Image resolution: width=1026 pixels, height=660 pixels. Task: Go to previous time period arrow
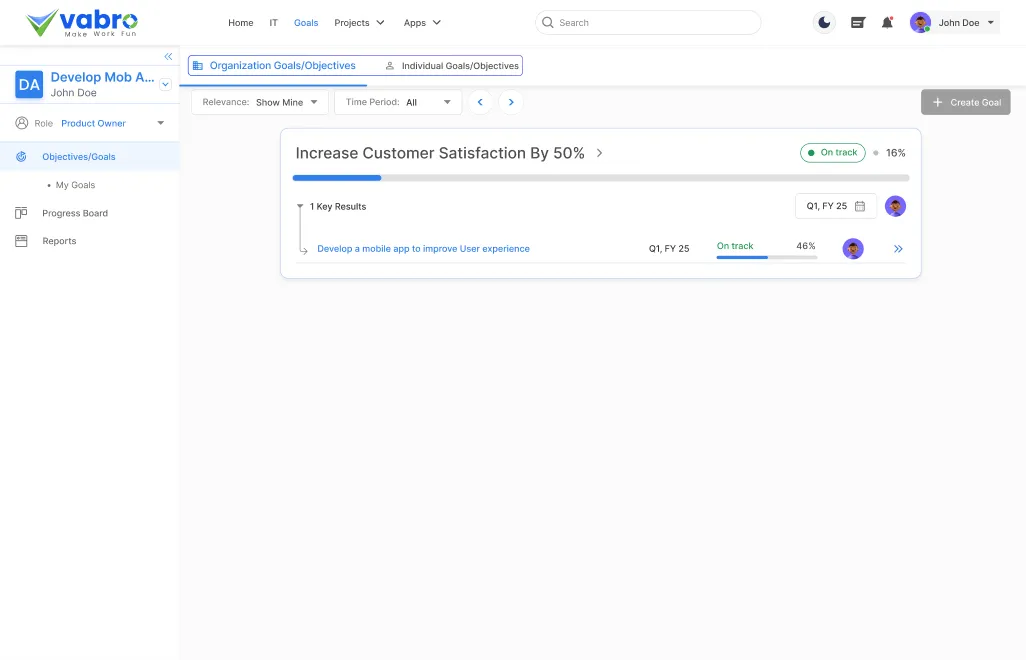pyautogui.click(x=481, y=102)
